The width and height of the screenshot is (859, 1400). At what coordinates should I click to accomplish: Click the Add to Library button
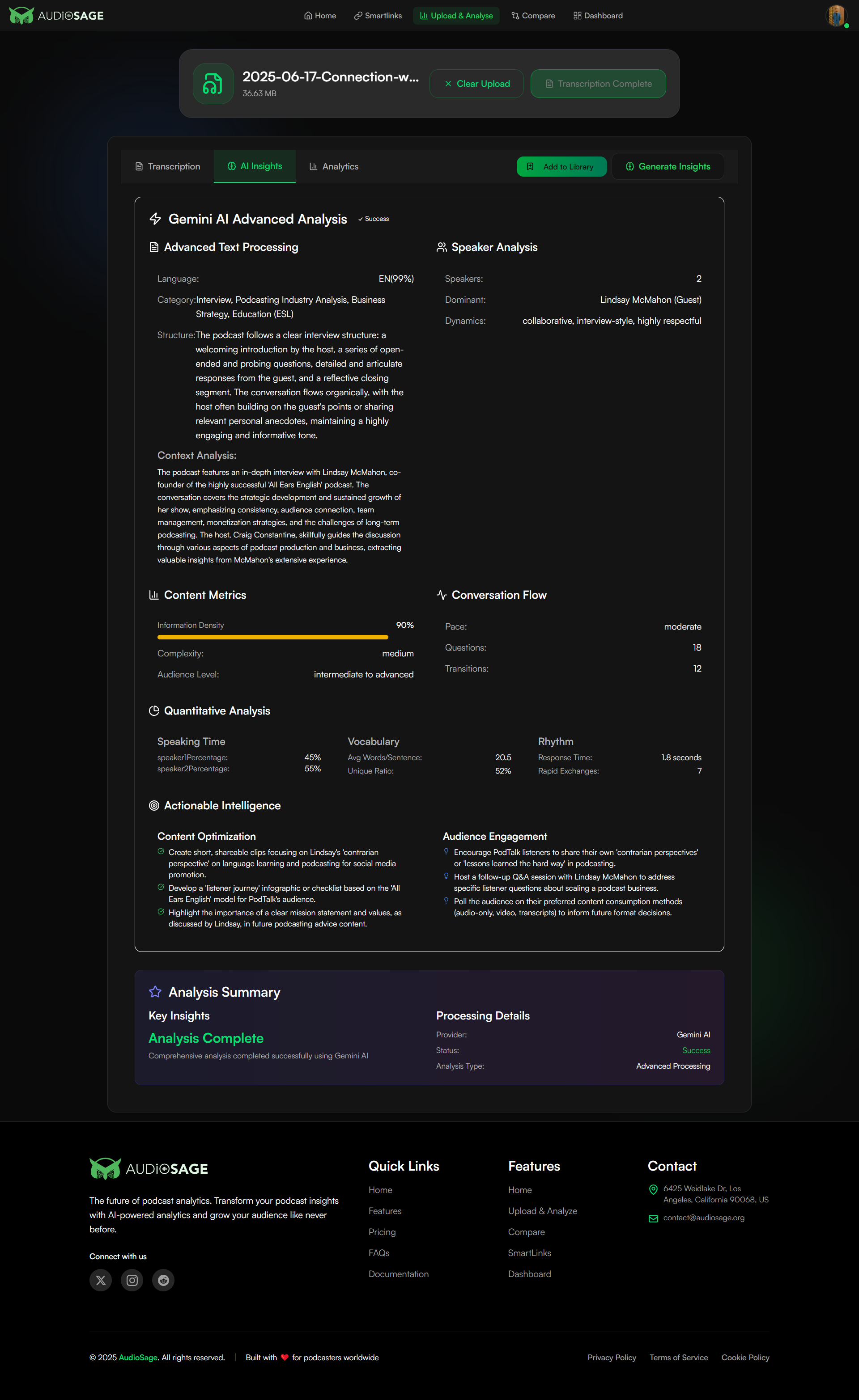(561, 166)
